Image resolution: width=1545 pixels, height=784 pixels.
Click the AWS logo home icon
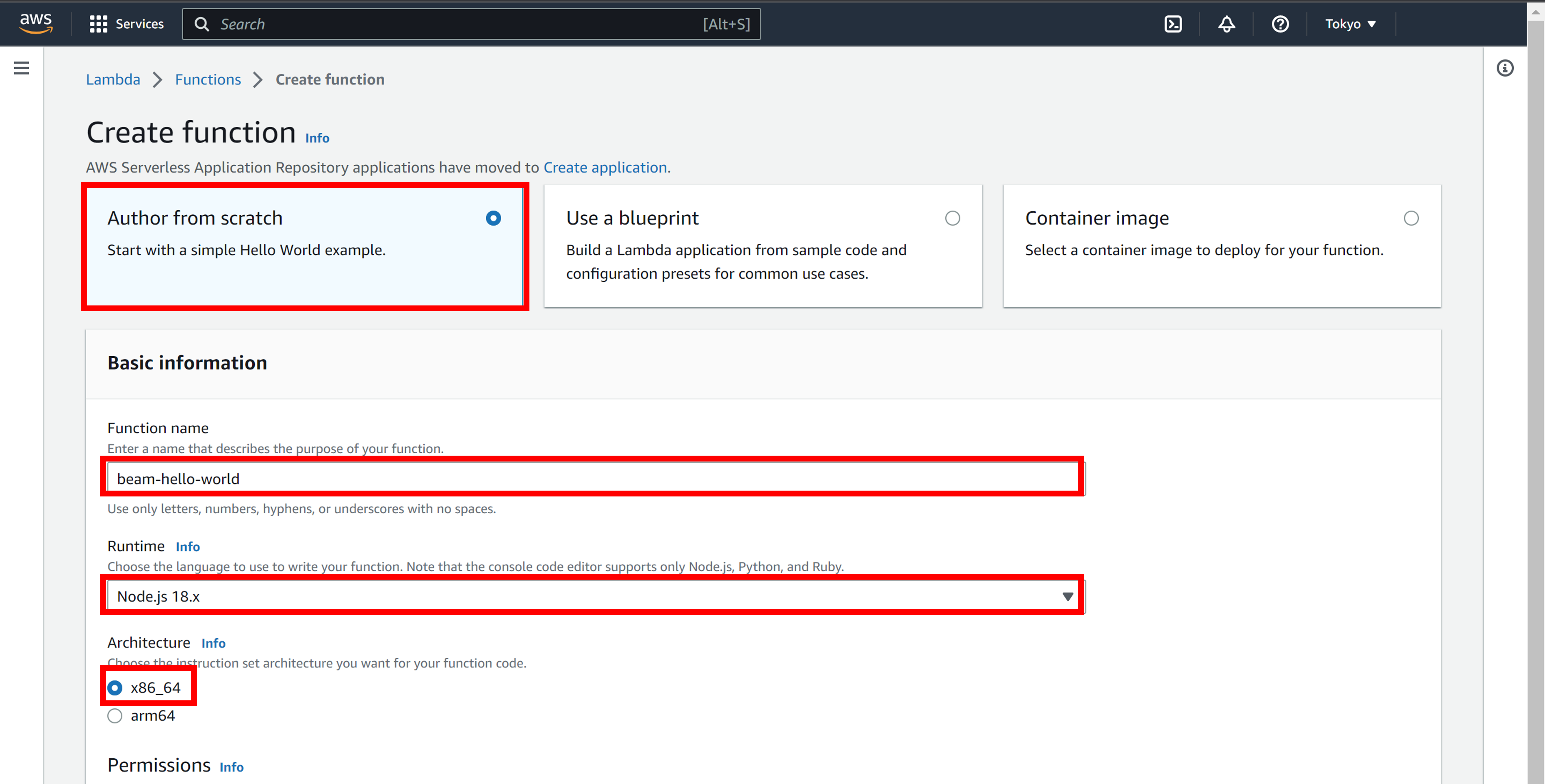35,23
